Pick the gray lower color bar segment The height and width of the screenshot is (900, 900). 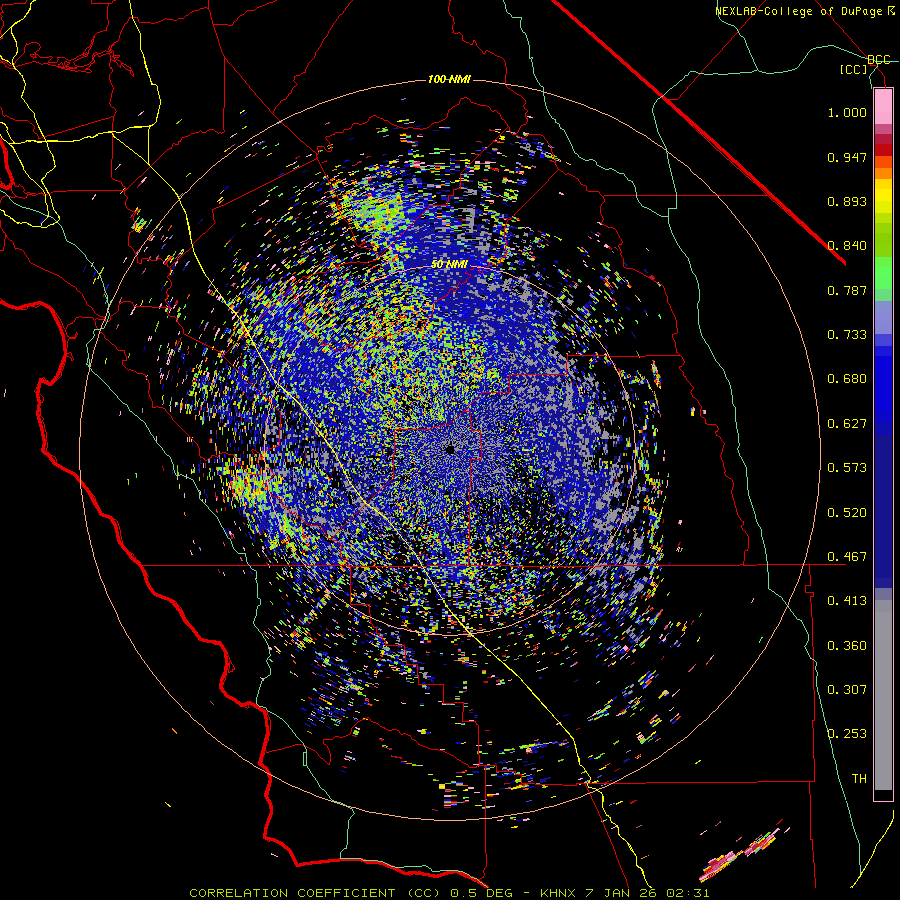point(883,695)
